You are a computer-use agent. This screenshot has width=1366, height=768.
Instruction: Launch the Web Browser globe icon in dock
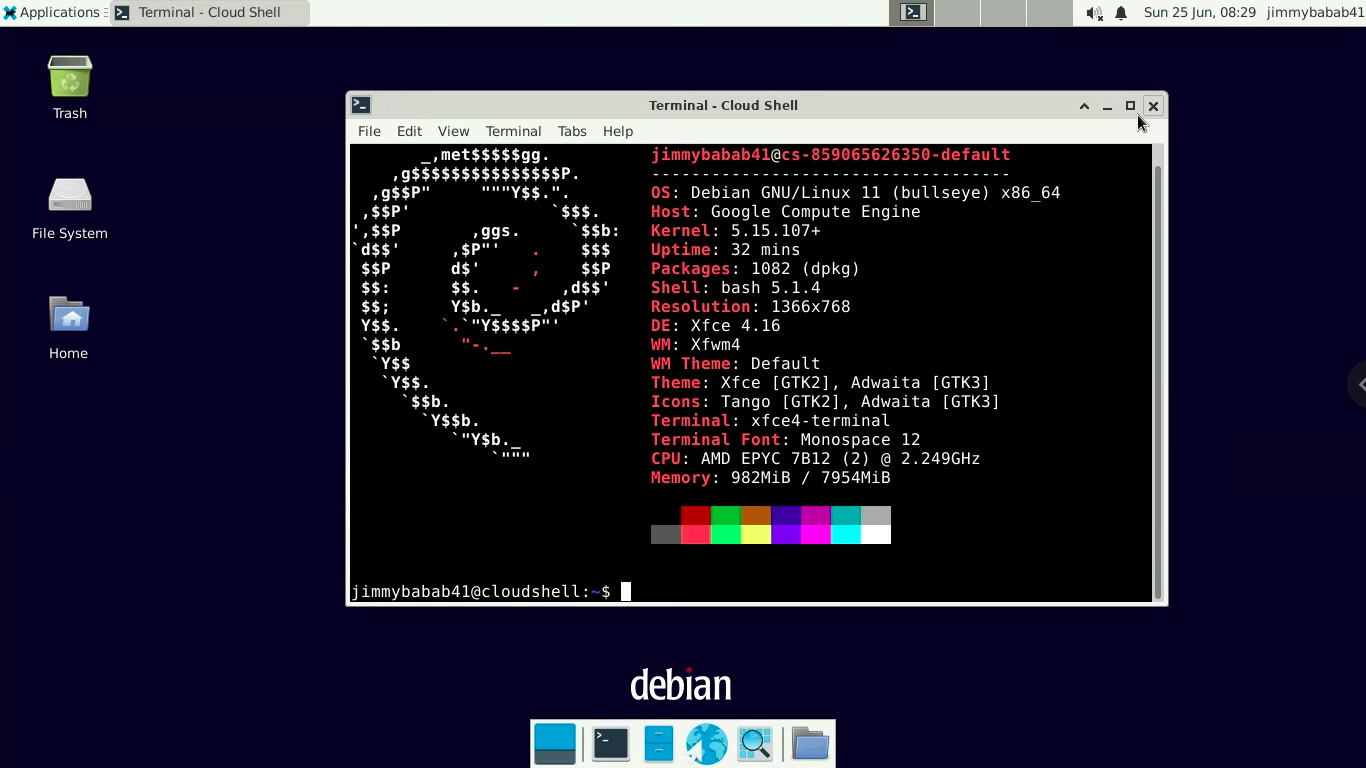point(706,744)
